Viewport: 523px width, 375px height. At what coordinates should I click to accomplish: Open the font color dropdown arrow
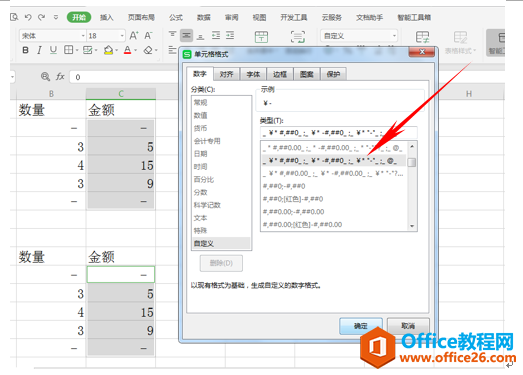click(135, 50)
